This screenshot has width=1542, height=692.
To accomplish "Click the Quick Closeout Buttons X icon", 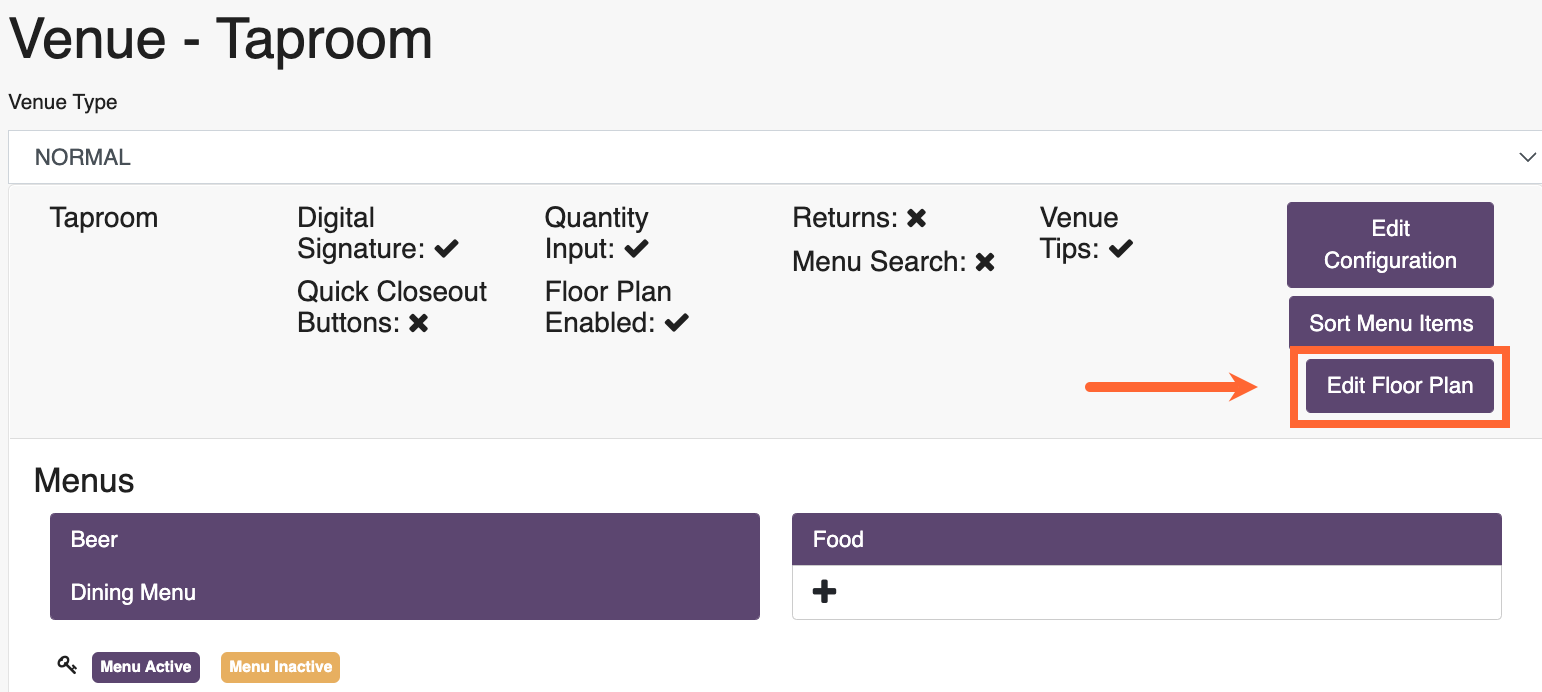I will [419, 323].
